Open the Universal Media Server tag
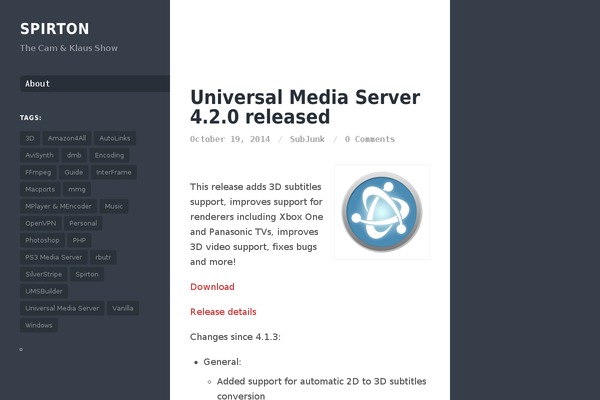This screenshot has width=600, height=400. pos(62,308)
